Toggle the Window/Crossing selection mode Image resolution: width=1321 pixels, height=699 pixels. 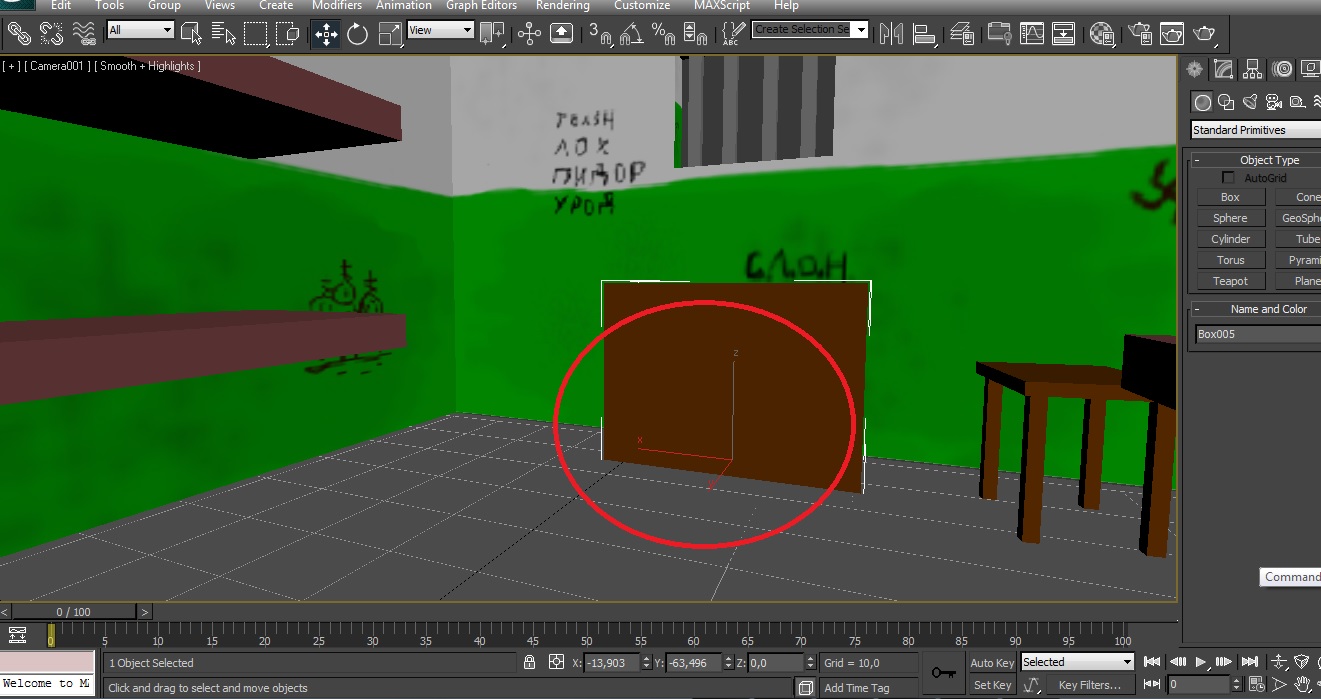tap(288, 34)
